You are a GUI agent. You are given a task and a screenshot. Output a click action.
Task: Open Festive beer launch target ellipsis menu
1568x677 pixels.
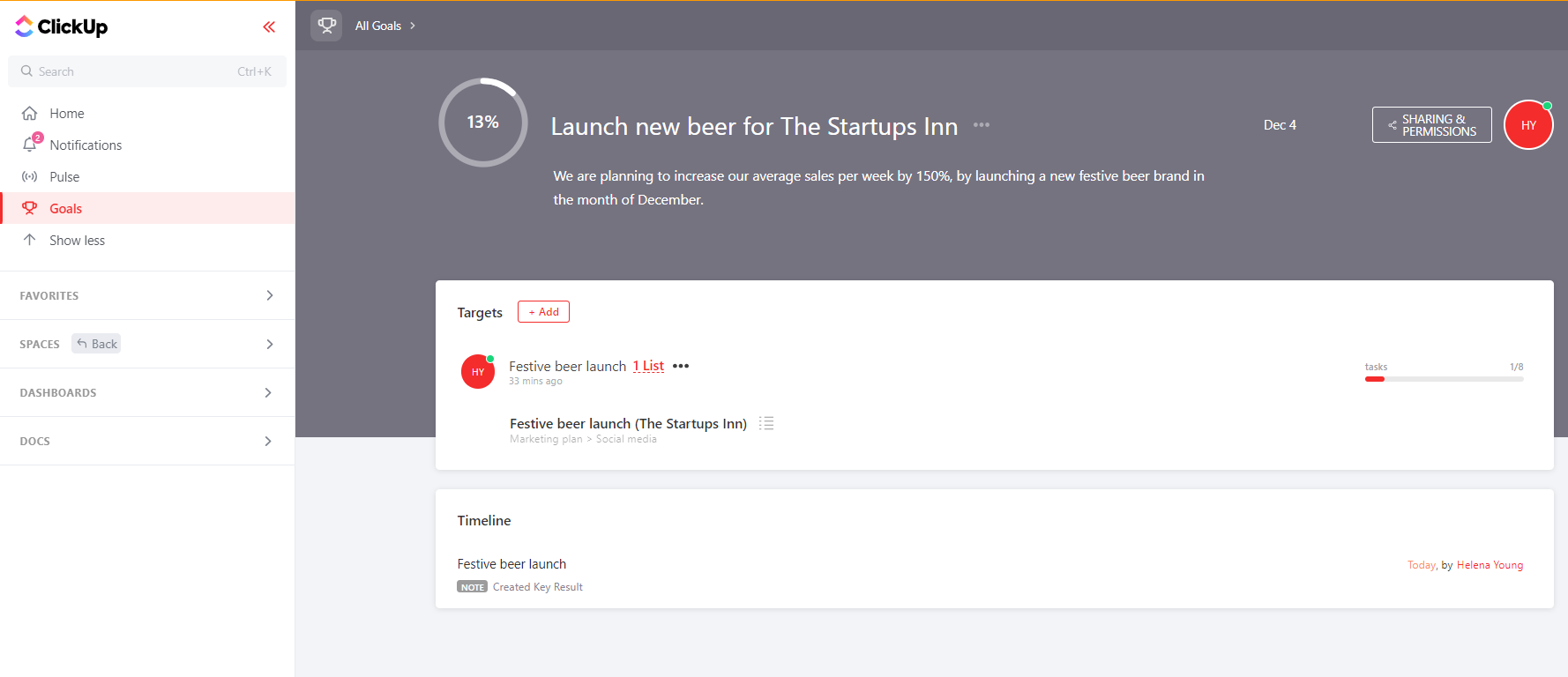[681, 366]
